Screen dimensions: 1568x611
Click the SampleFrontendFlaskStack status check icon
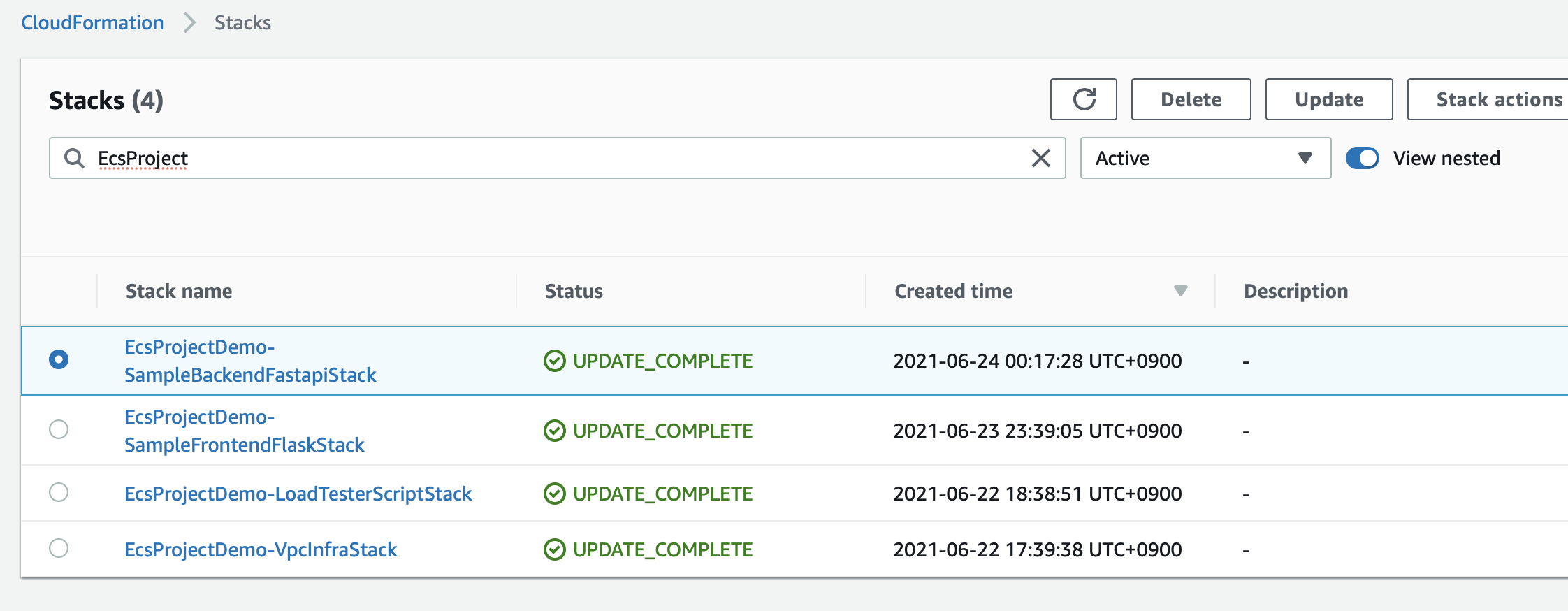coord(554,431)
